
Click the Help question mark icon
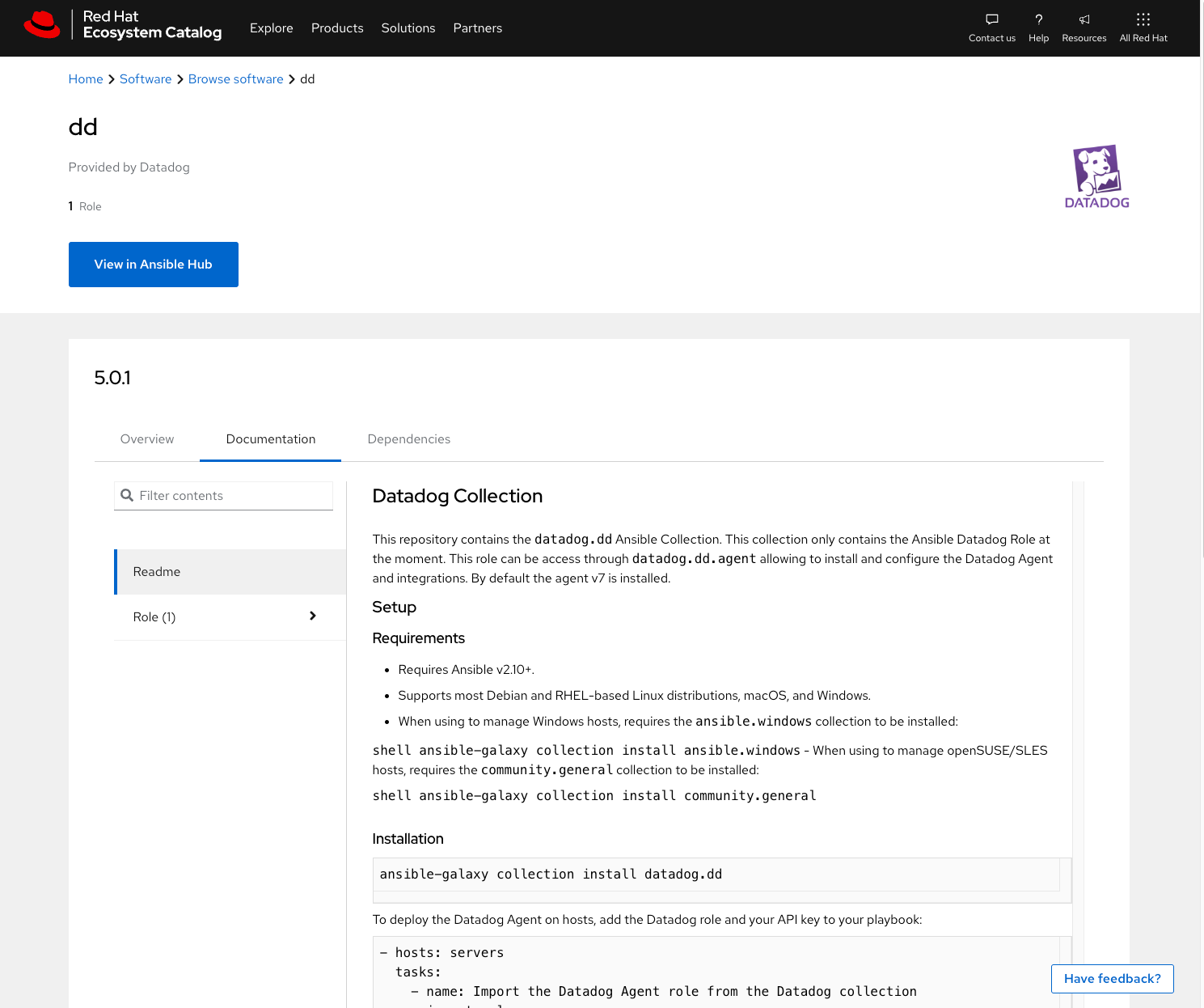[x=1038, y=19]
